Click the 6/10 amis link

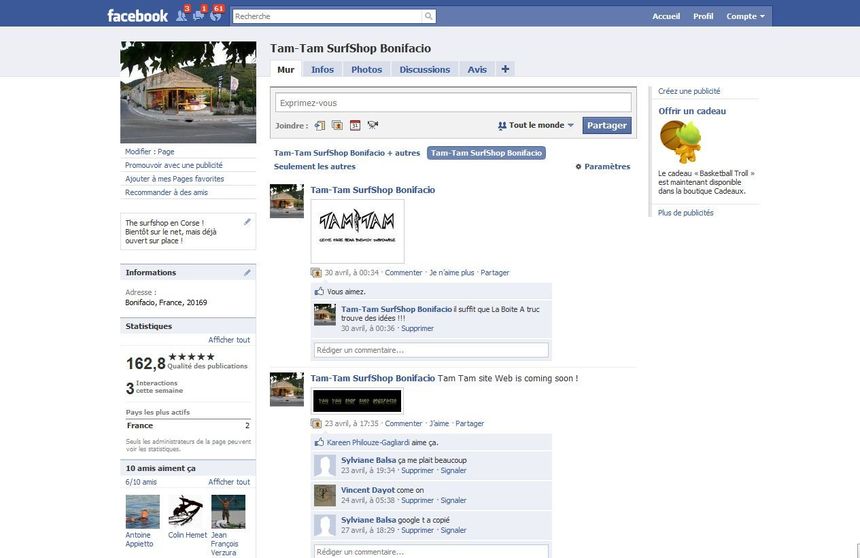pyautogui.click(x=141, y=482)
